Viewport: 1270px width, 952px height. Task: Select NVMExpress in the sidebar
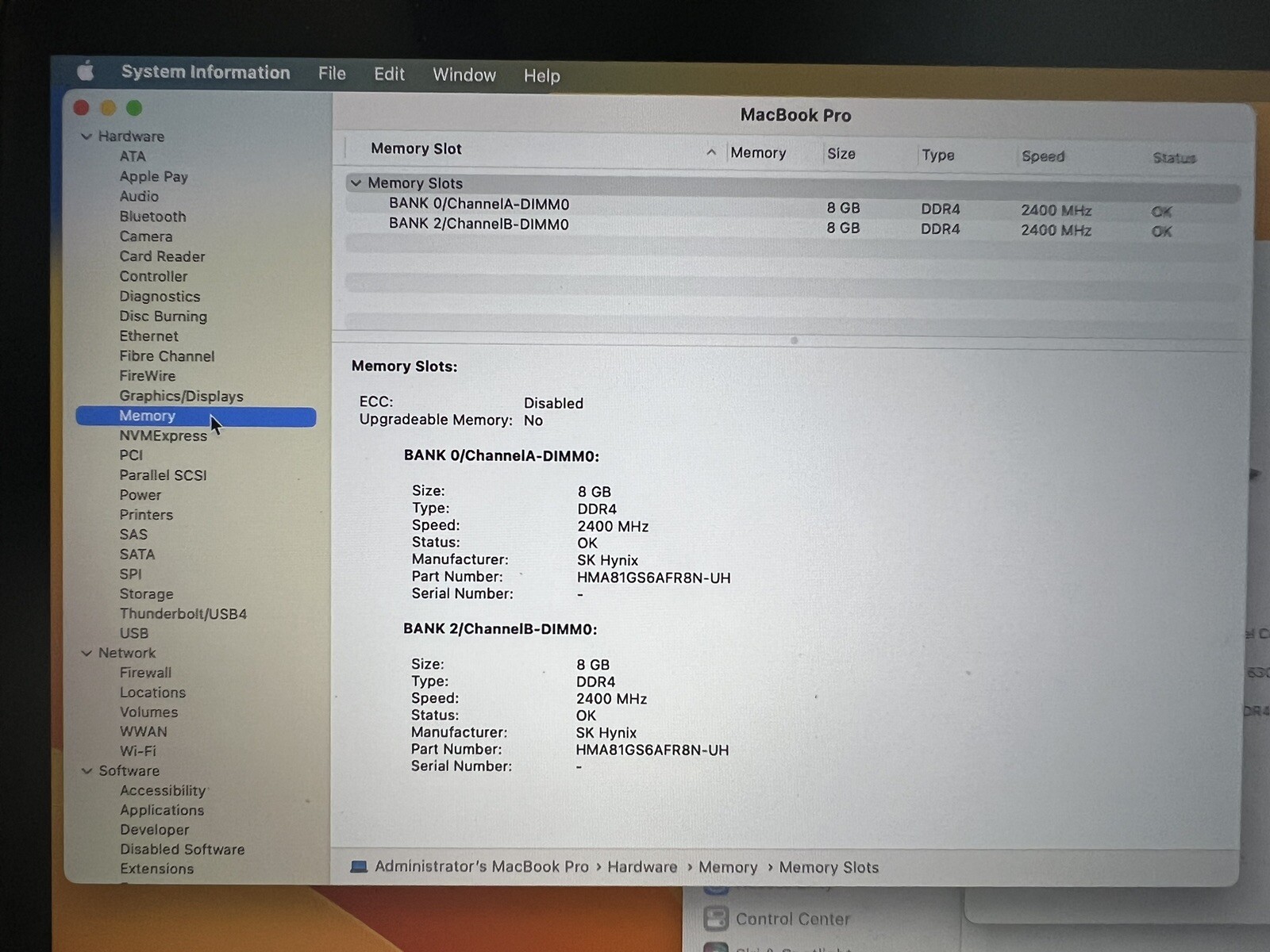pyautogui.click(x=163, y=436)
